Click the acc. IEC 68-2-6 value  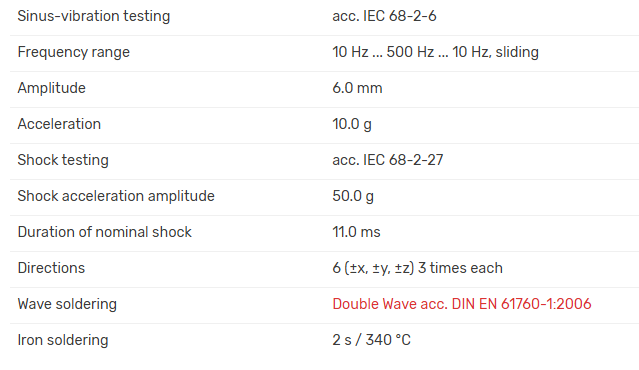[384, 16]
